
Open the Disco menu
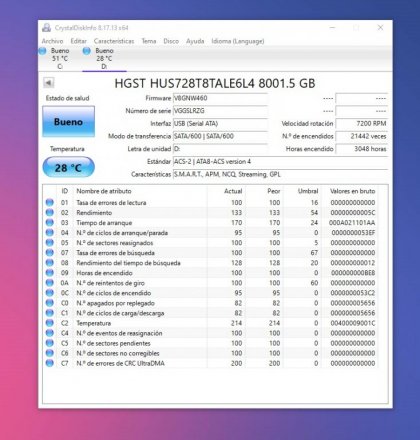tap(171, 41)
